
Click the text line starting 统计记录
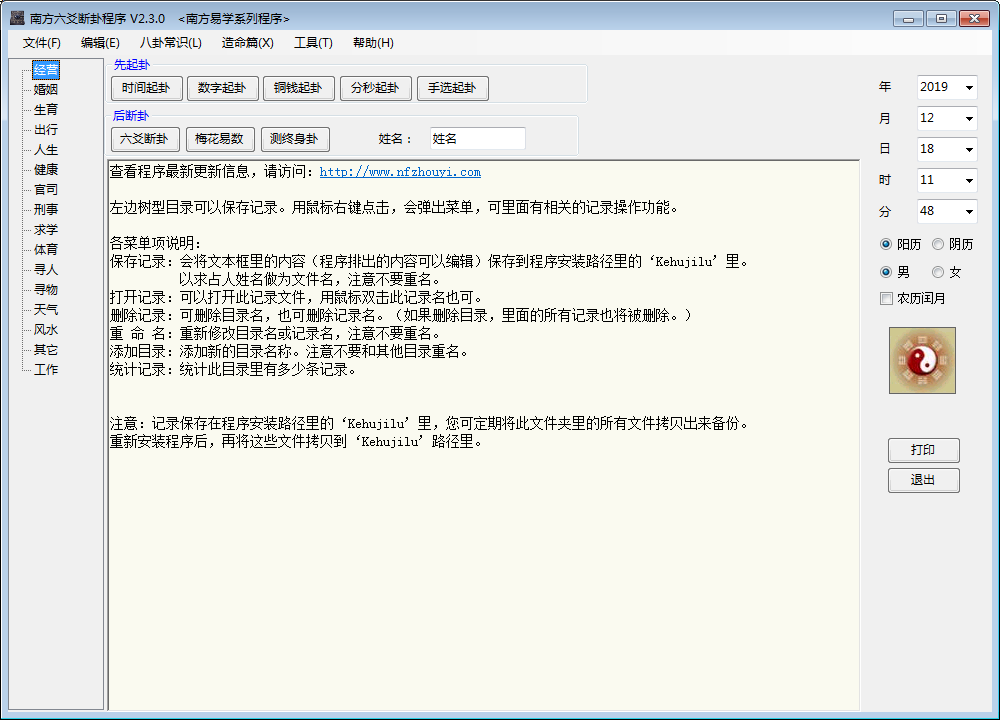pos(233,370)
